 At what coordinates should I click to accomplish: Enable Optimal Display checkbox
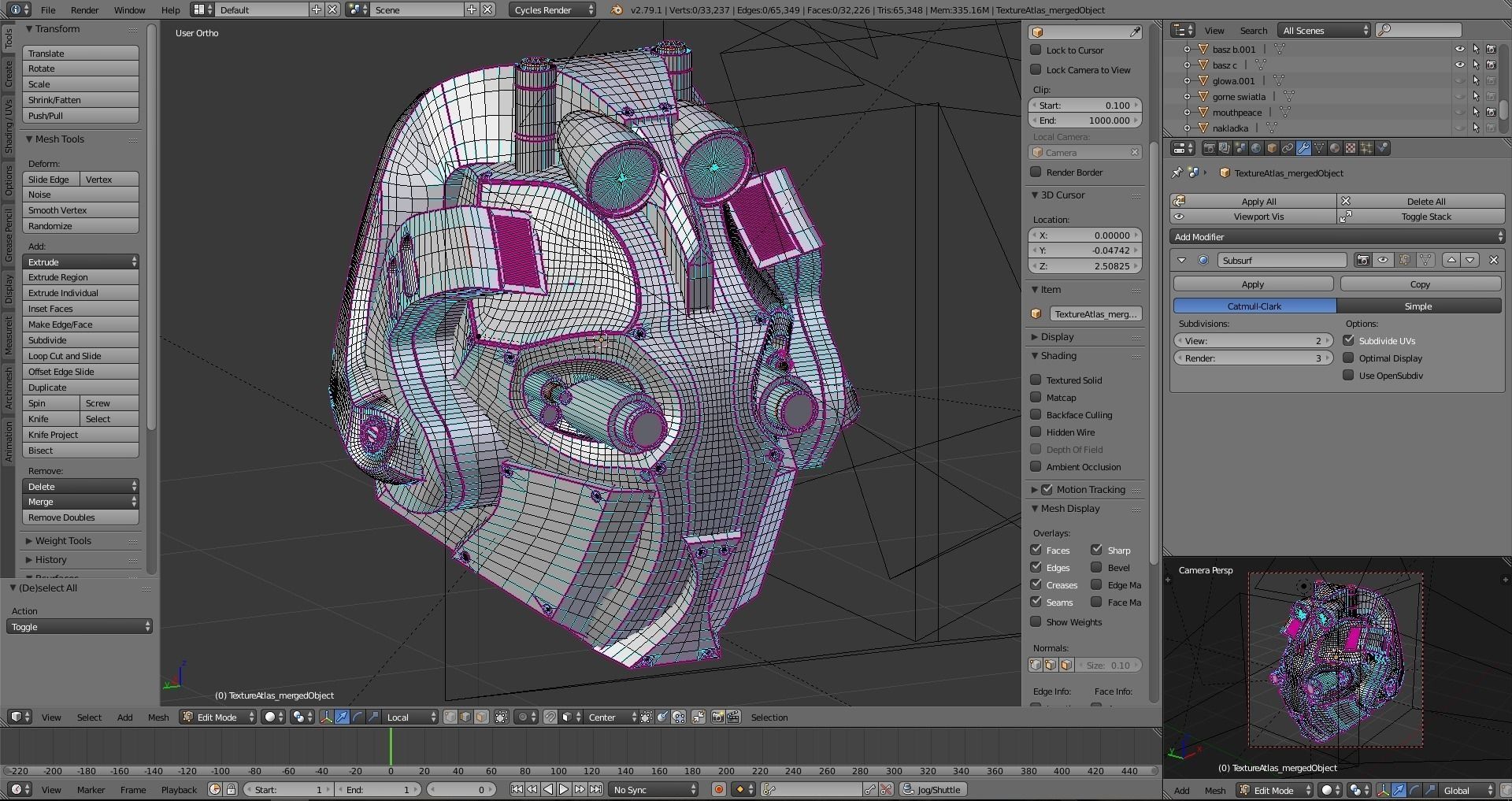tap(1349, 358)
